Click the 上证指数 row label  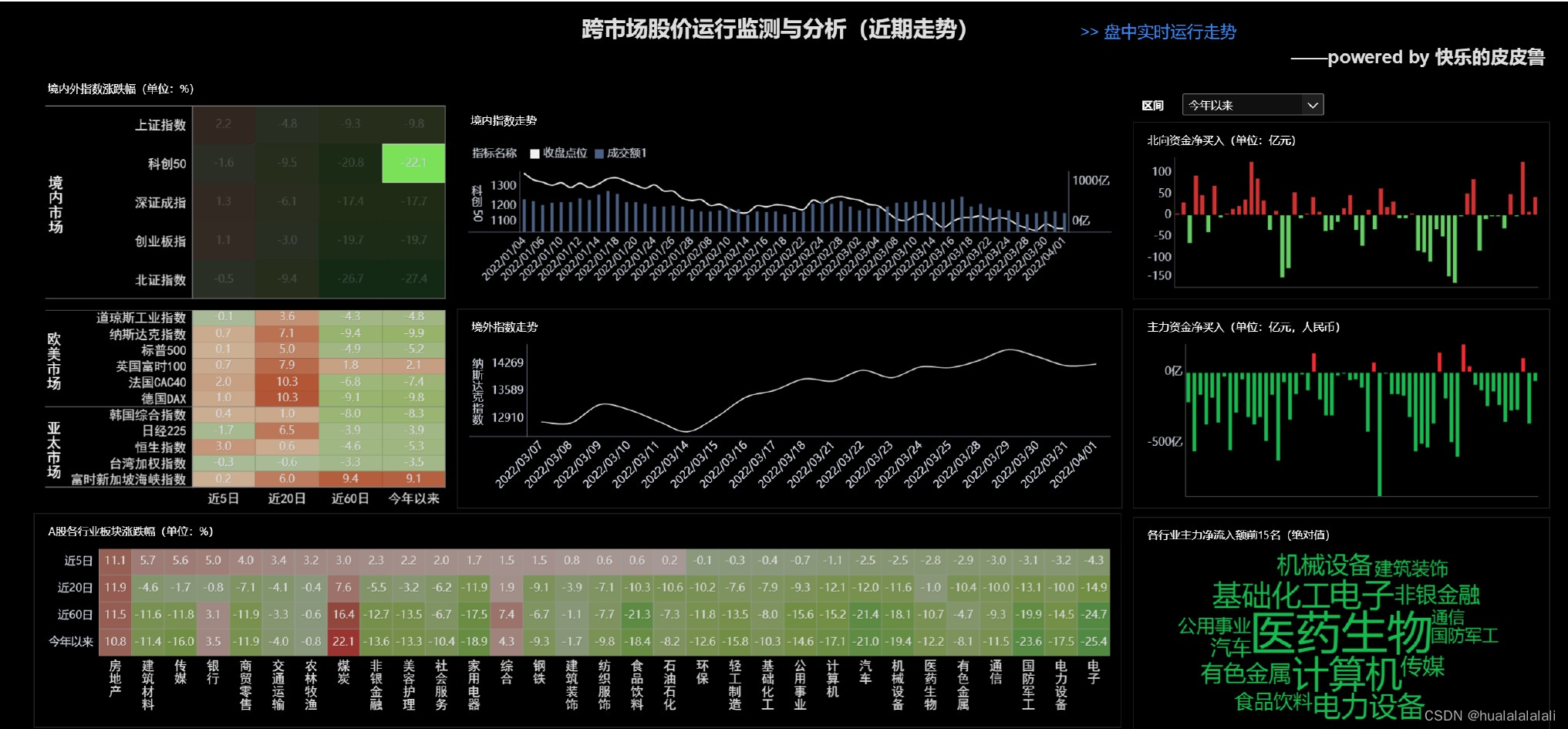tap(160, 125)
